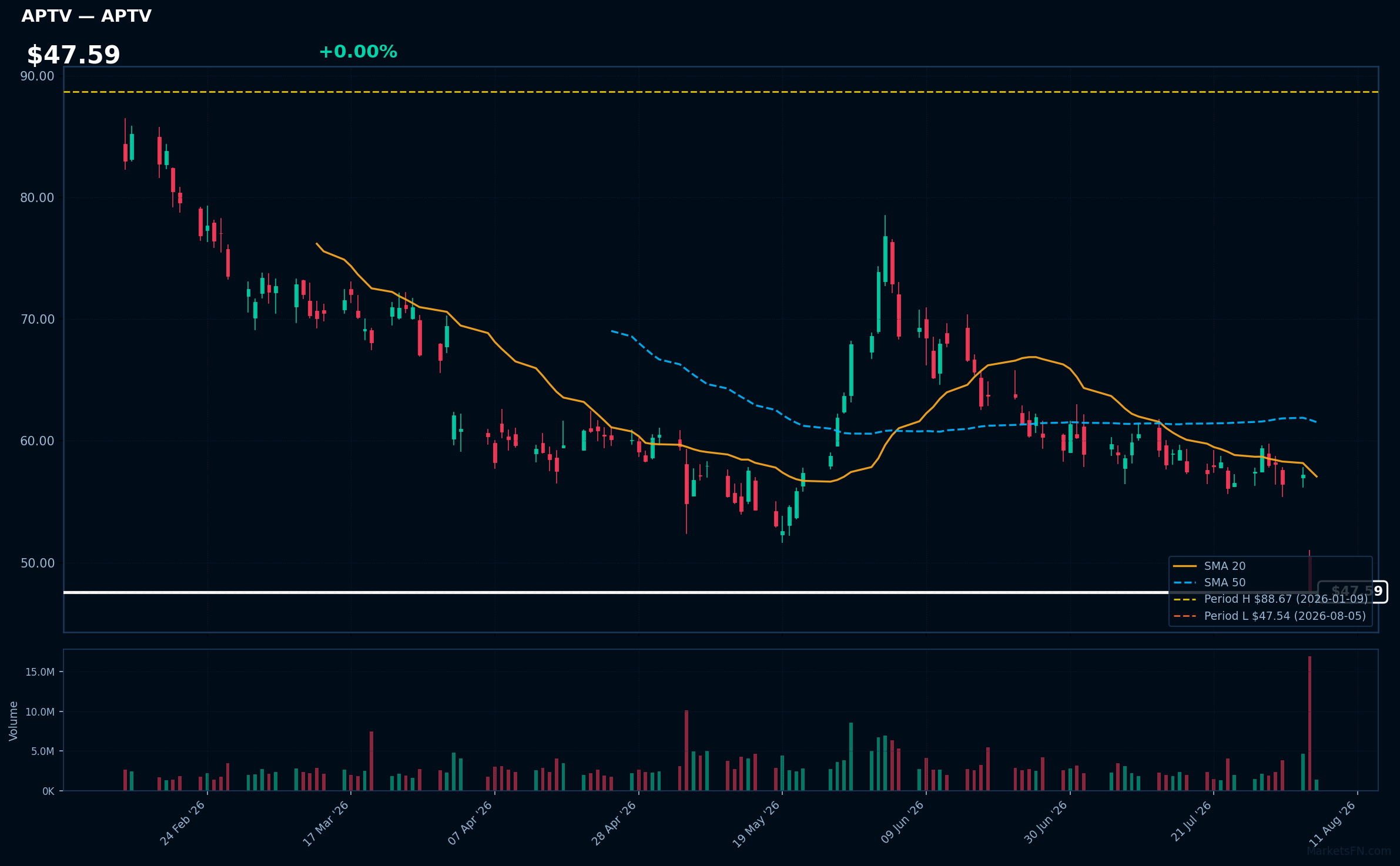Click the 60.00 price axis label
Image resolution: width=1400 pixels, height=866 pixels.
[x=37, y=441]
